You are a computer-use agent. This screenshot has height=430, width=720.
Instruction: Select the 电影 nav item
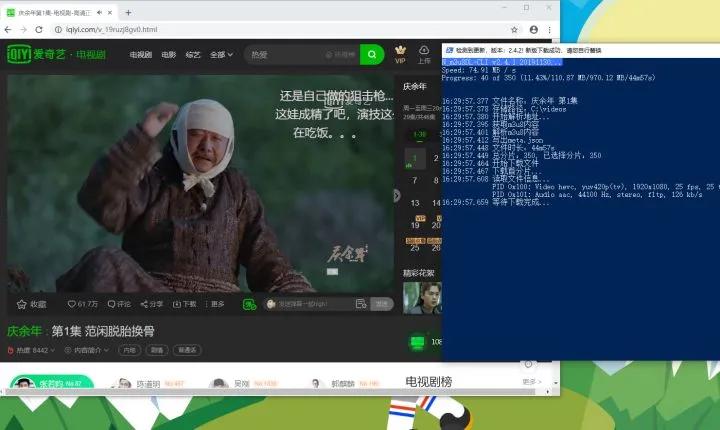tap(169, 55)
